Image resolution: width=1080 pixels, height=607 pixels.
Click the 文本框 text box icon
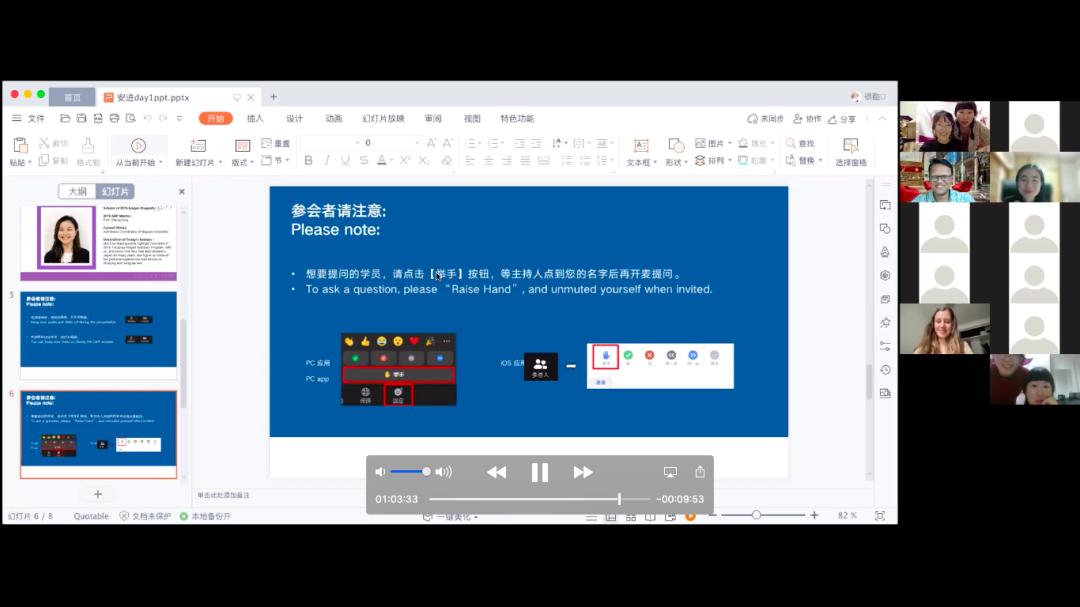coord(640,146)
